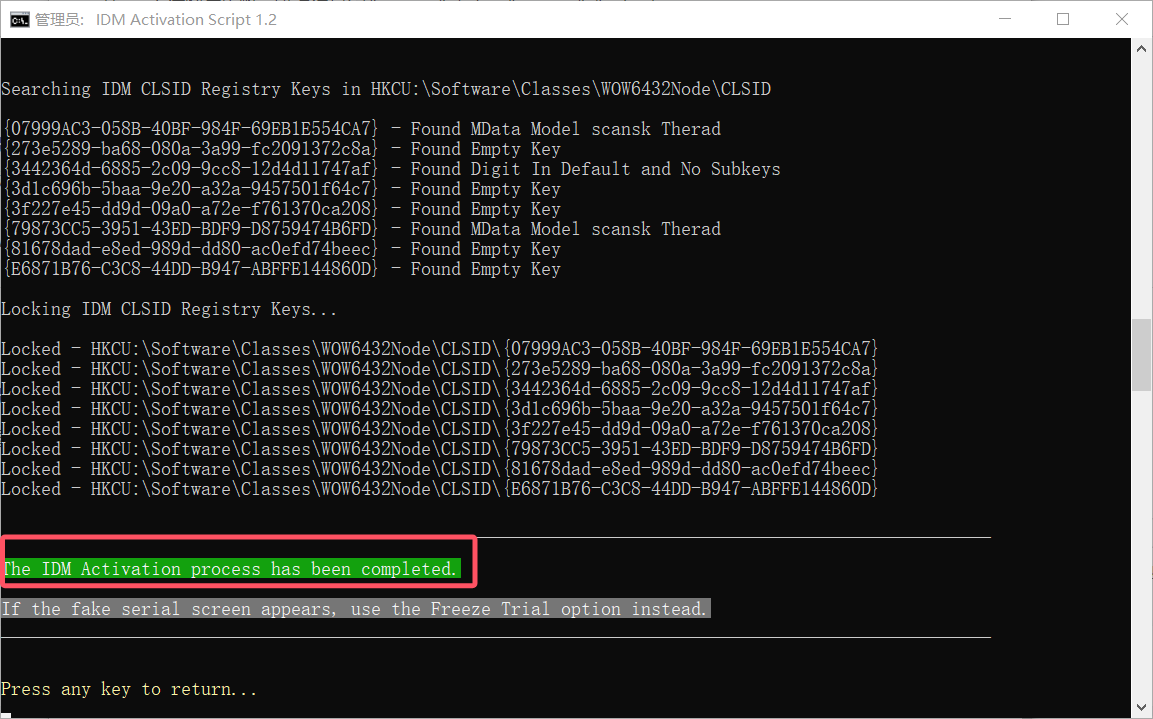
Task: Click the {81678dad-e8ed-989d-dd80-ac0efd74beec} Found Empty Key line
Action: point(282,249)
